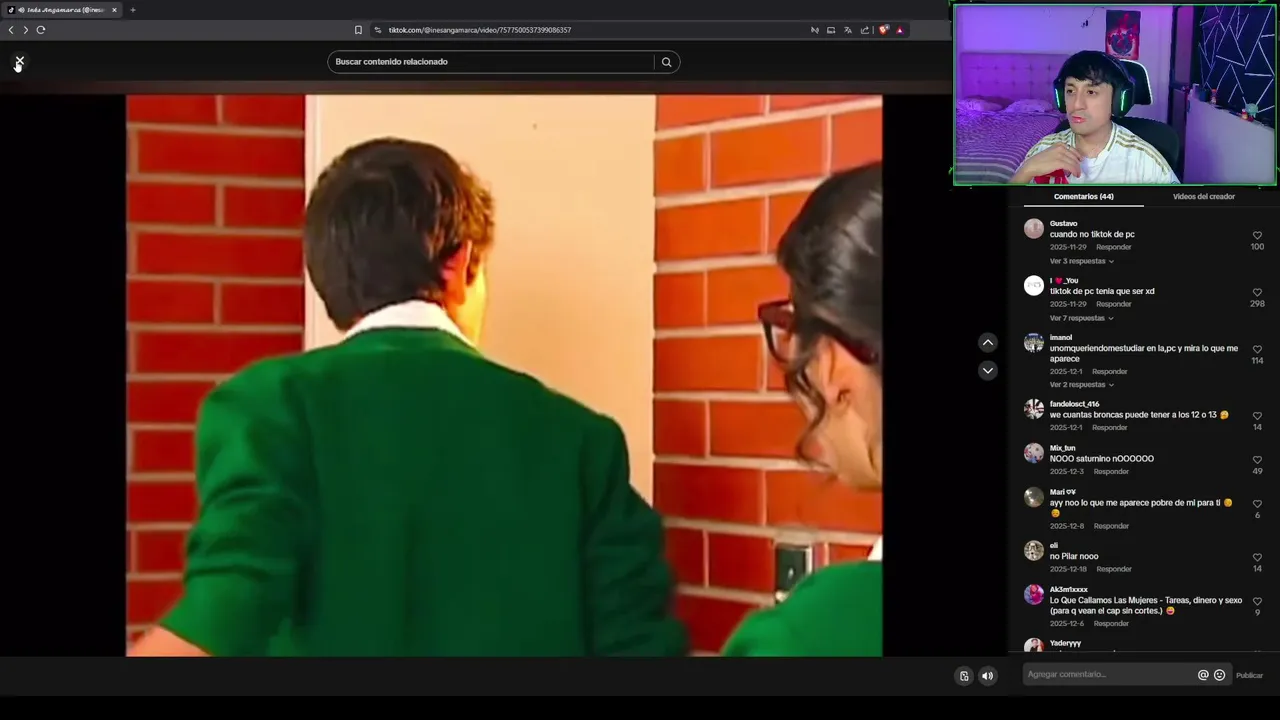Click the username 'Mix_tun' in comments
The image size is (1280, 720).
(1062, 448)
